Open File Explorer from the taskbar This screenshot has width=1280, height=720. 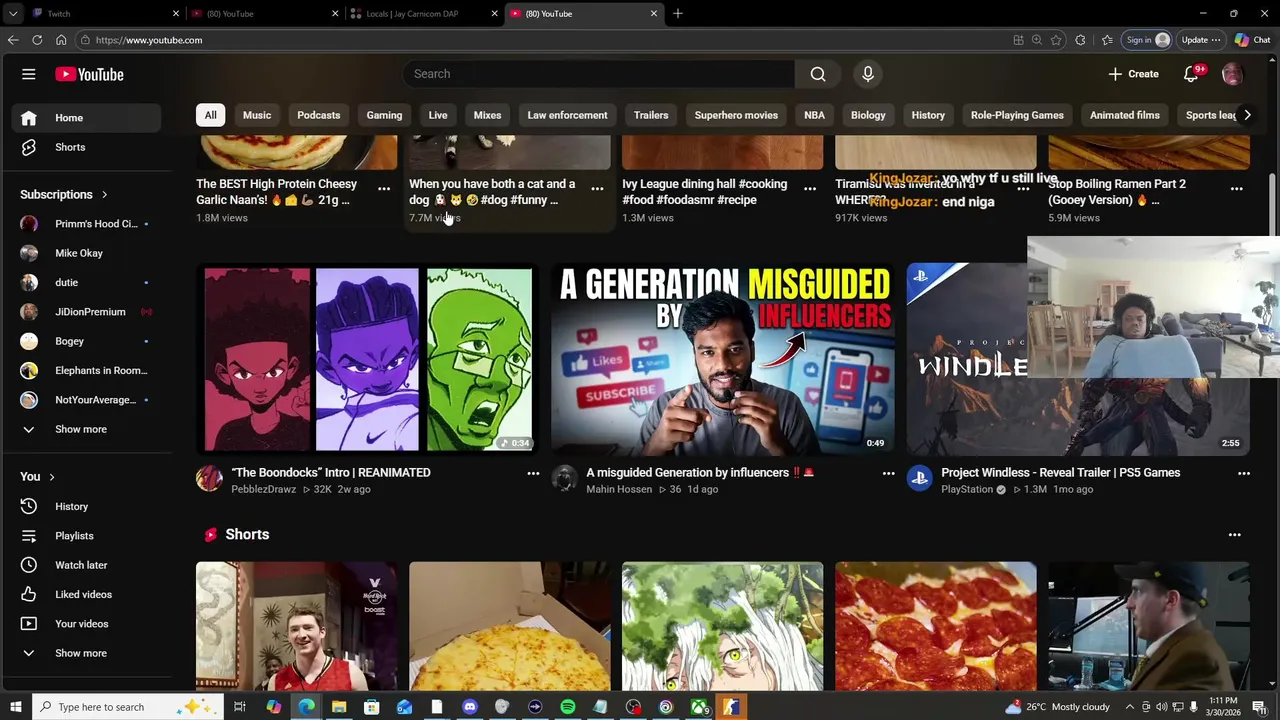339,707
